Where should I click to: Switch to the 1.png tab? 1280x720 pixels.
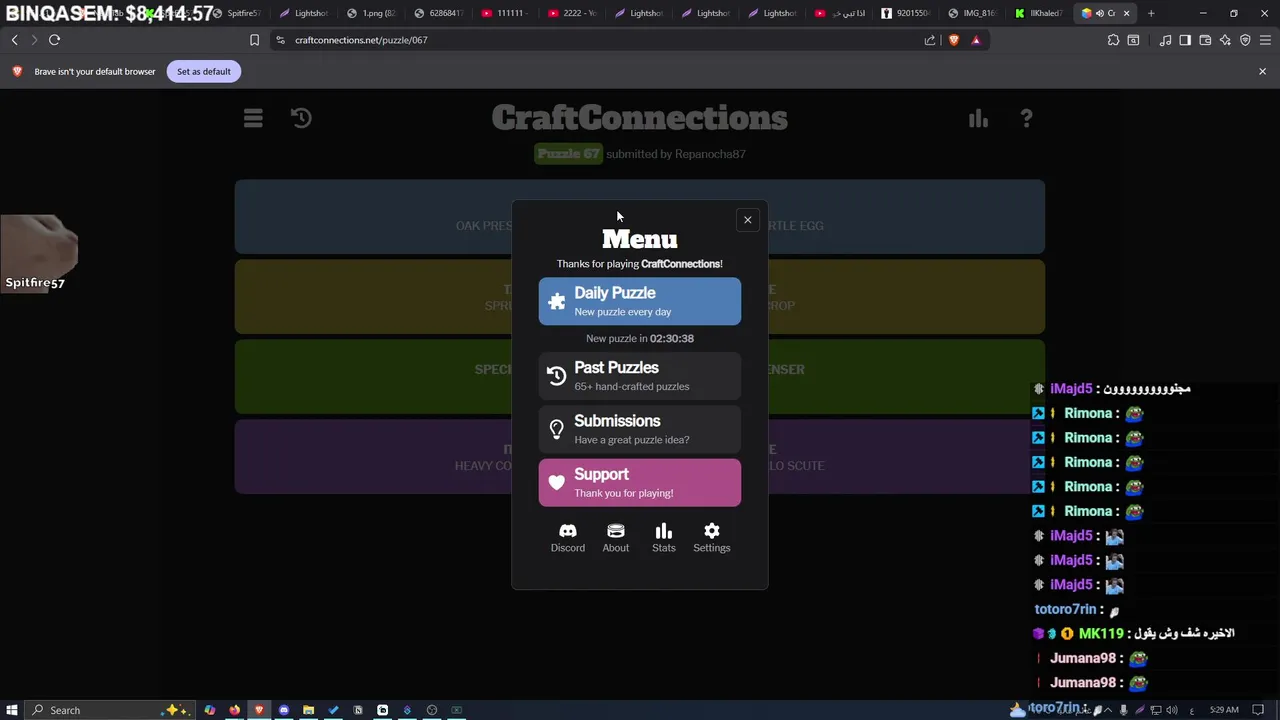(x=372, y=13)
